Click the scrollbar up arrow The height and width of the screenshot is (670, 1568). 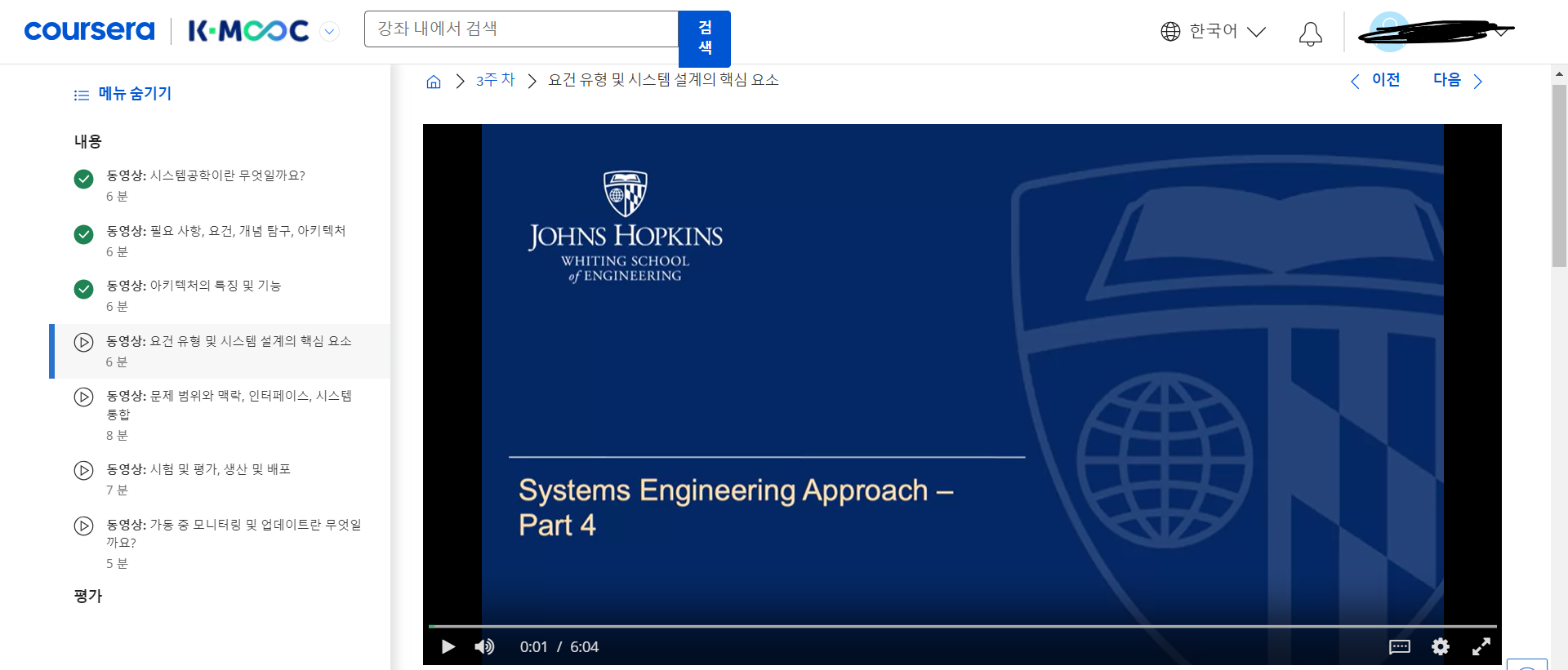tap(1559, 73)
